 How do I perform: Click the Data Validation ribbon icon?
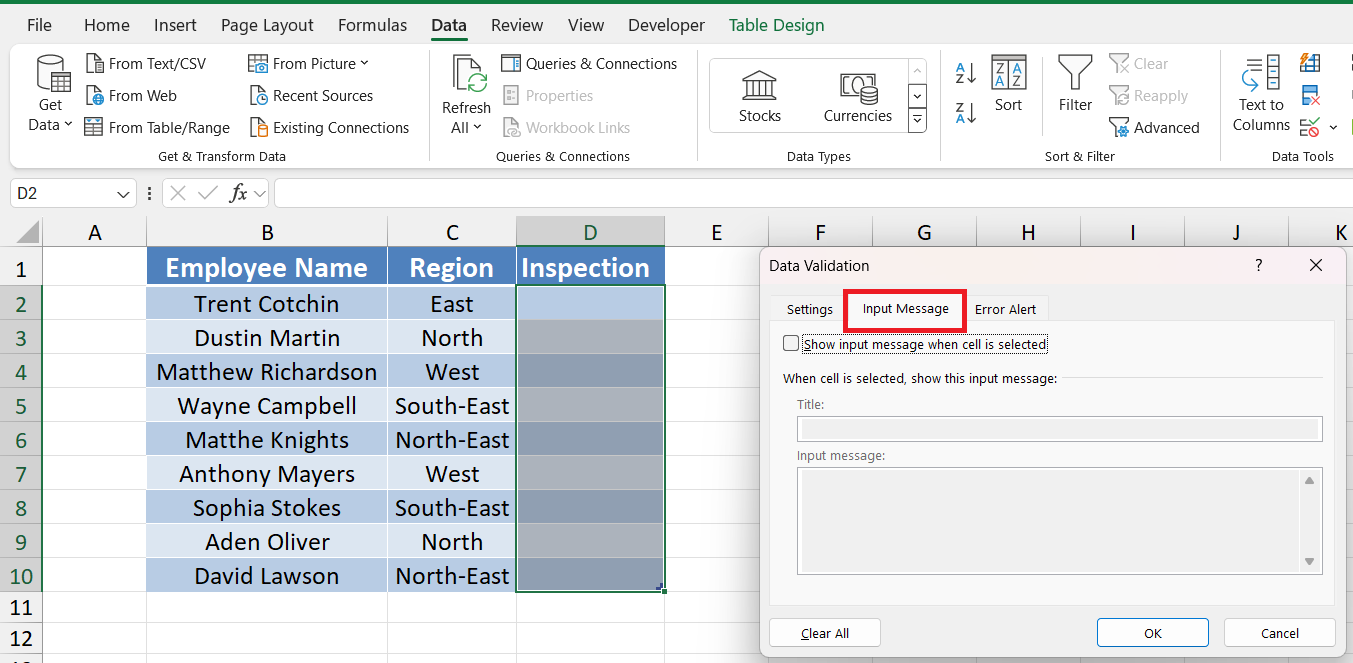(x=1309, y=128)
